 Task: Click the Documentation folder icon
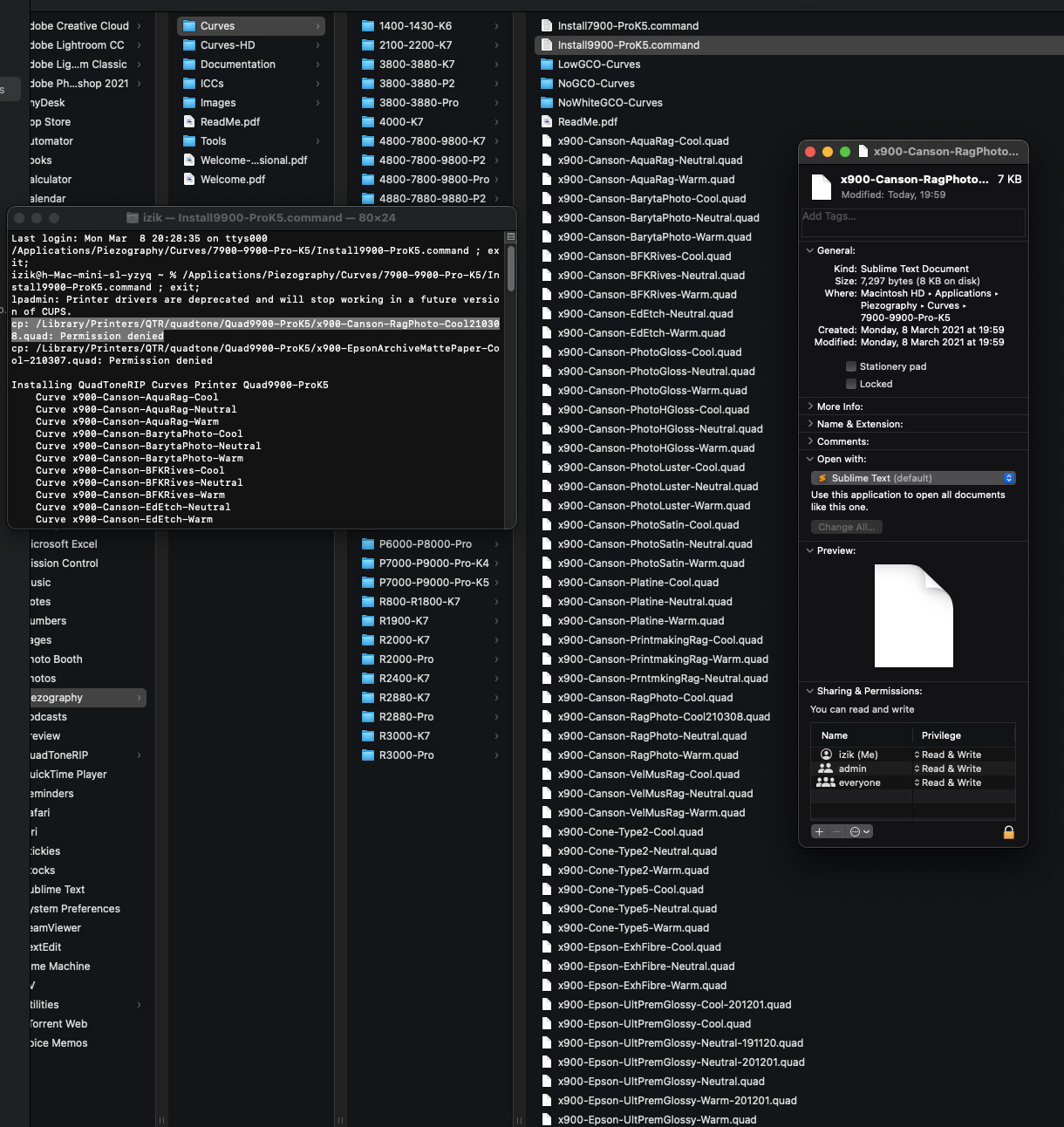[189, 65]
